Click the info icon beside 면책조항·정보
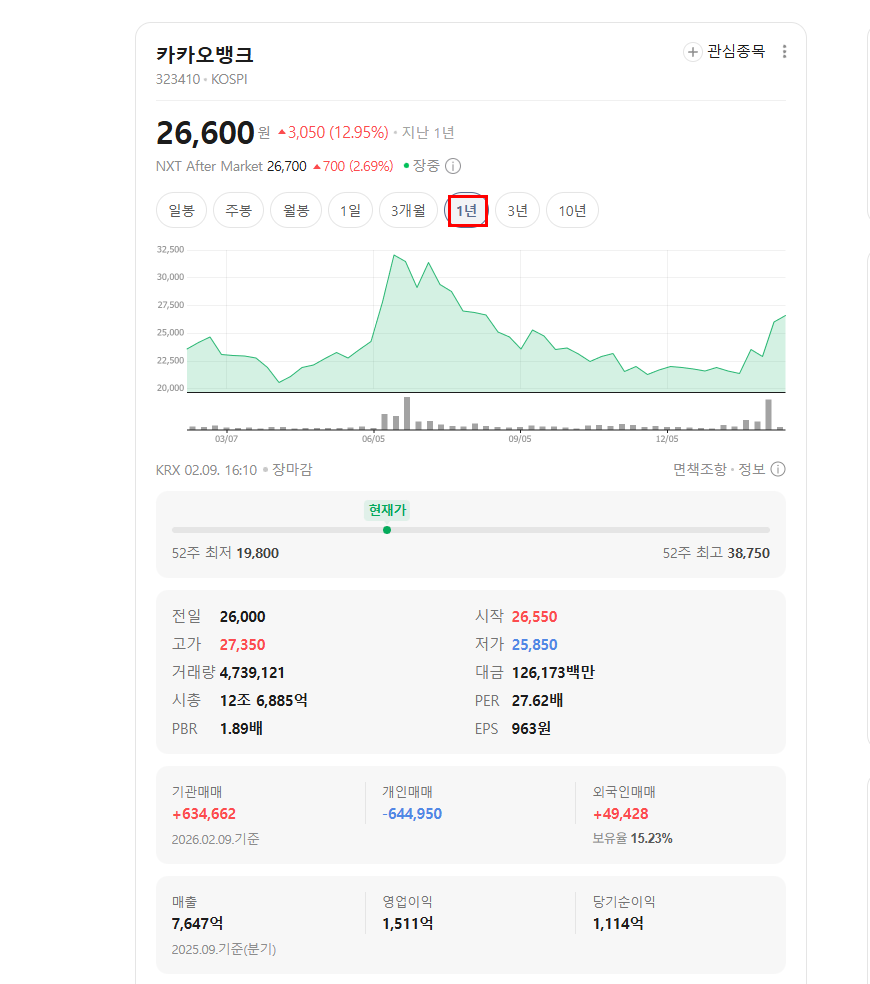Screen dimensions: 870x984 pos(778,469)
